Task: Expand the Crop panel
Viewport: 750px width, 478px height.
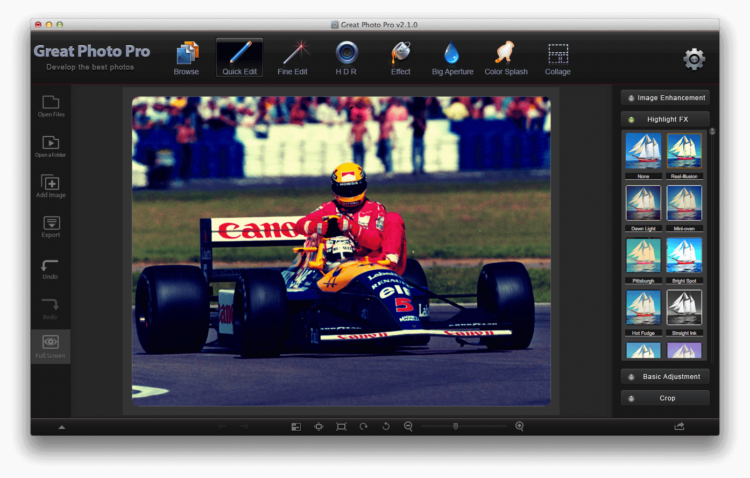Action: pos(665,398)
